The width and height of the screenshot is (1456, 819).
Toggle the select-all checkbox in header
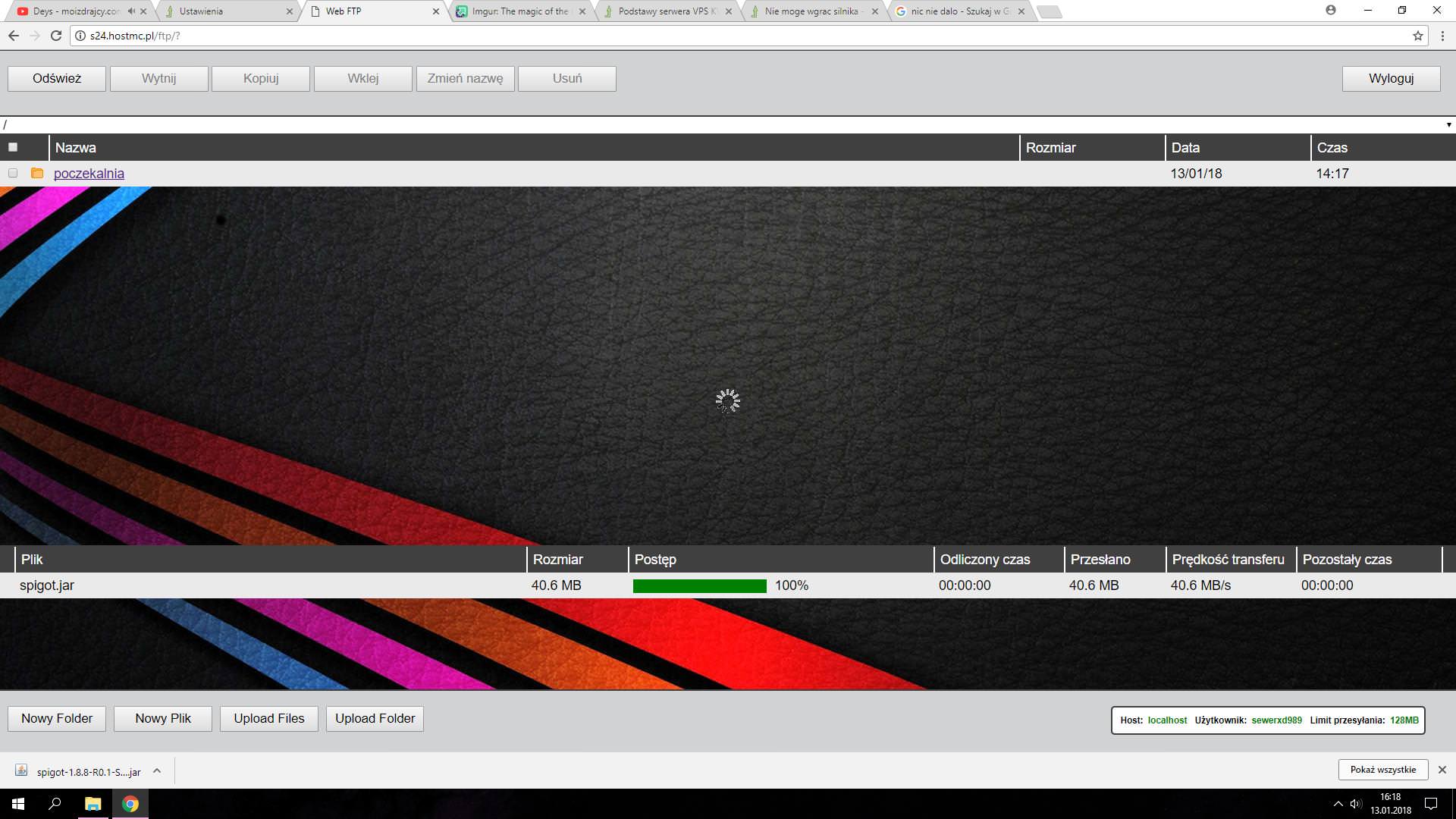pyautogui.click(x=13, y=147)
